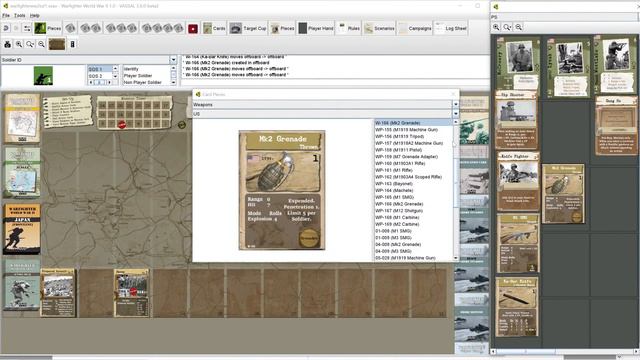Select Ka-Bar Knife card in Player Hand
This screenshot has width=640, height=360.
click(x=517, y=307)
